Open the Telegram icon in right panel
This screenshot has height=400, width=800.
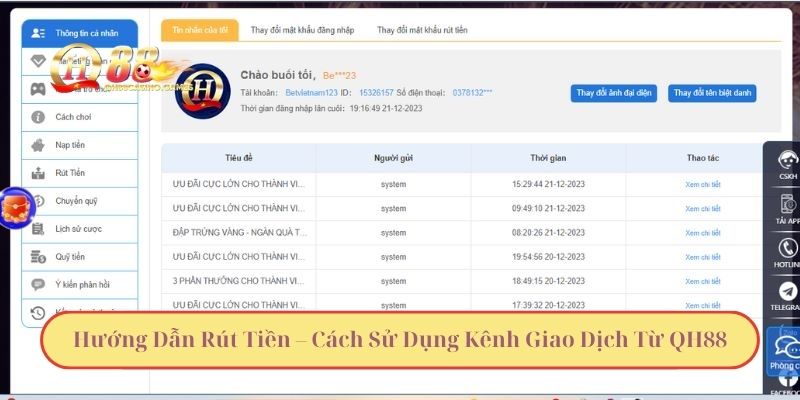[788, 292]
